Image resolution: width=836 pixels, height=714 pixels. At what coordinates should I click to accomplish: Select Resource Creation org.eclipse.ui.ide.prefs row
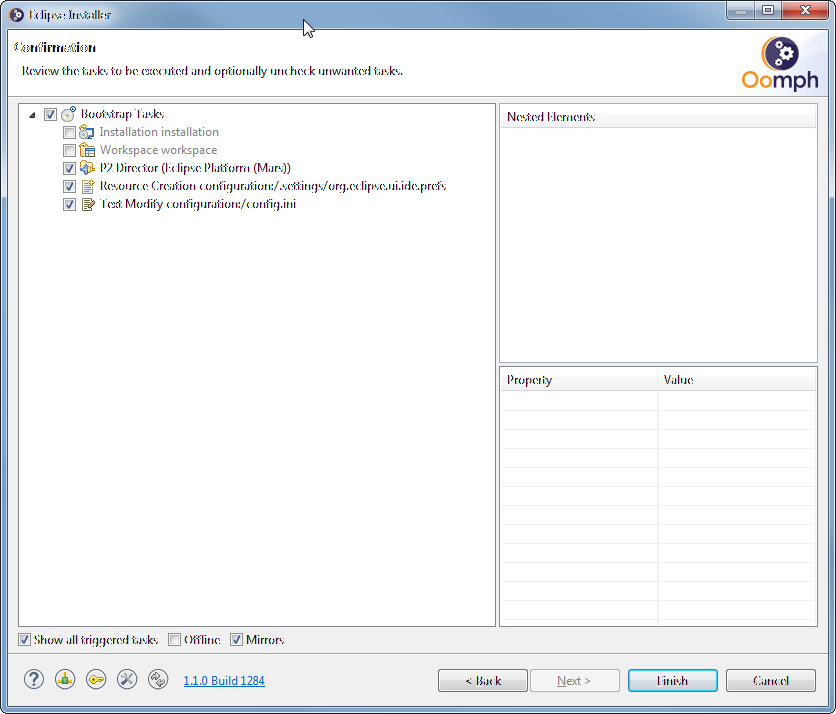tap(273, 186)
